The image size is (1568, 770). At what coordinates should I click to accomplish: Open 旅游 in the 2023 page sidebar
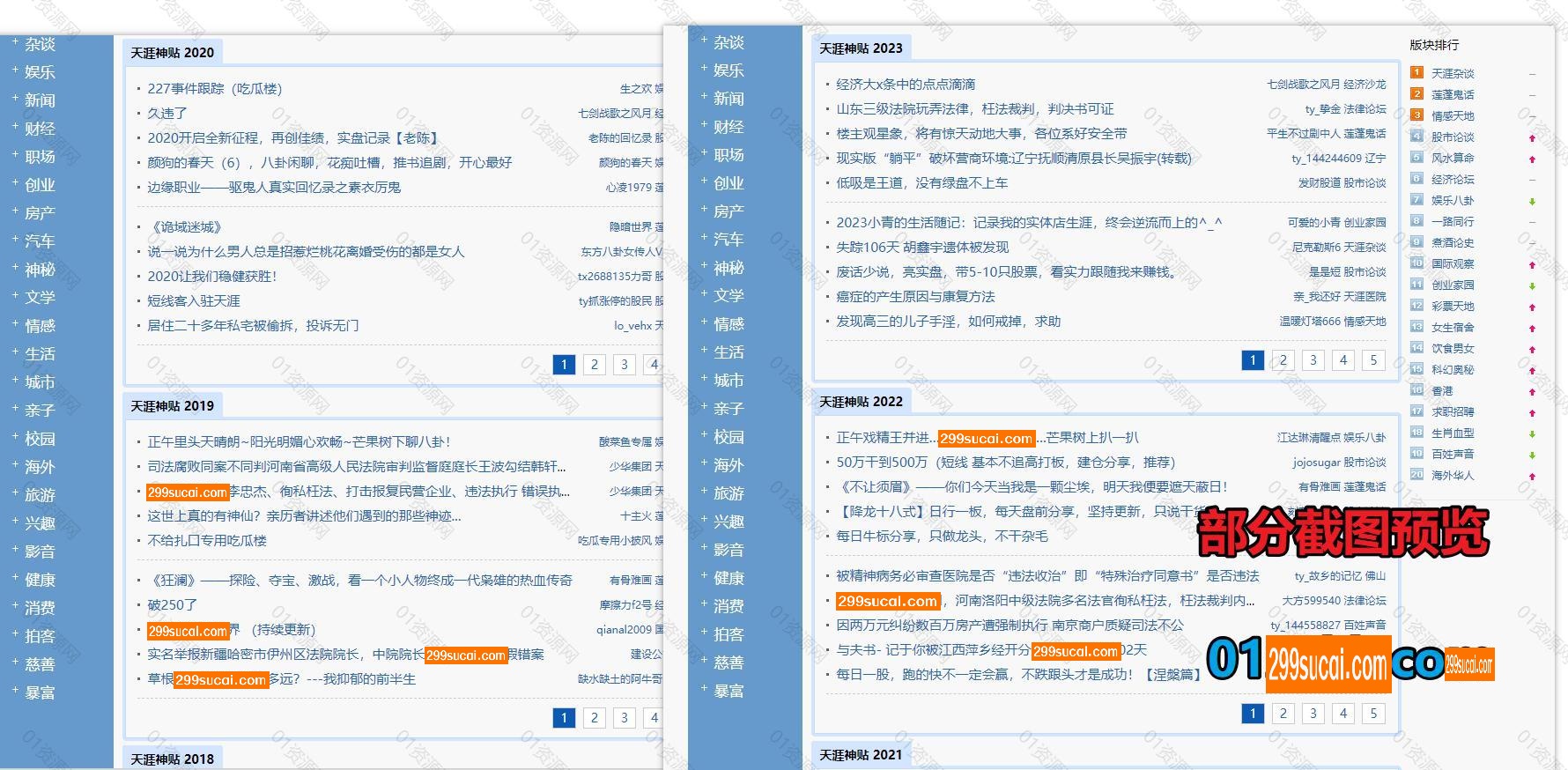[729, 493]
